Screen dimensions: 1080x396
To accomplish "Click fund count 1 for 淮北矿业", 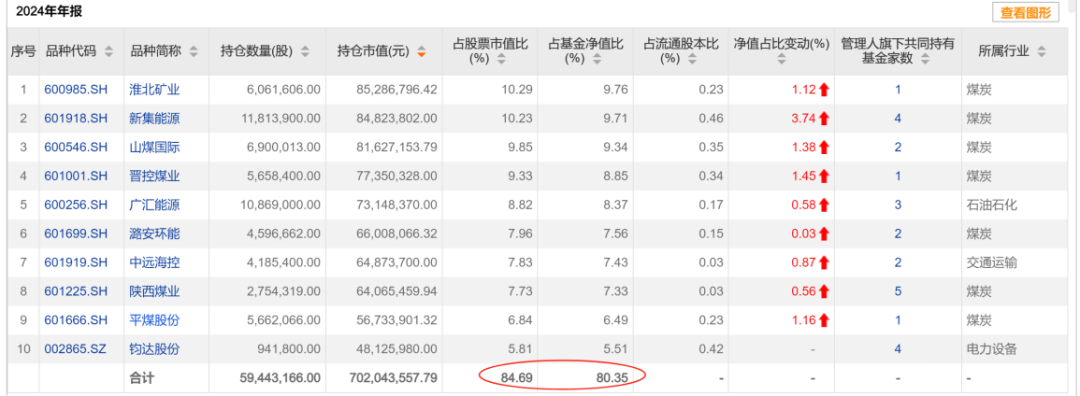I will (x=898, y=90).
